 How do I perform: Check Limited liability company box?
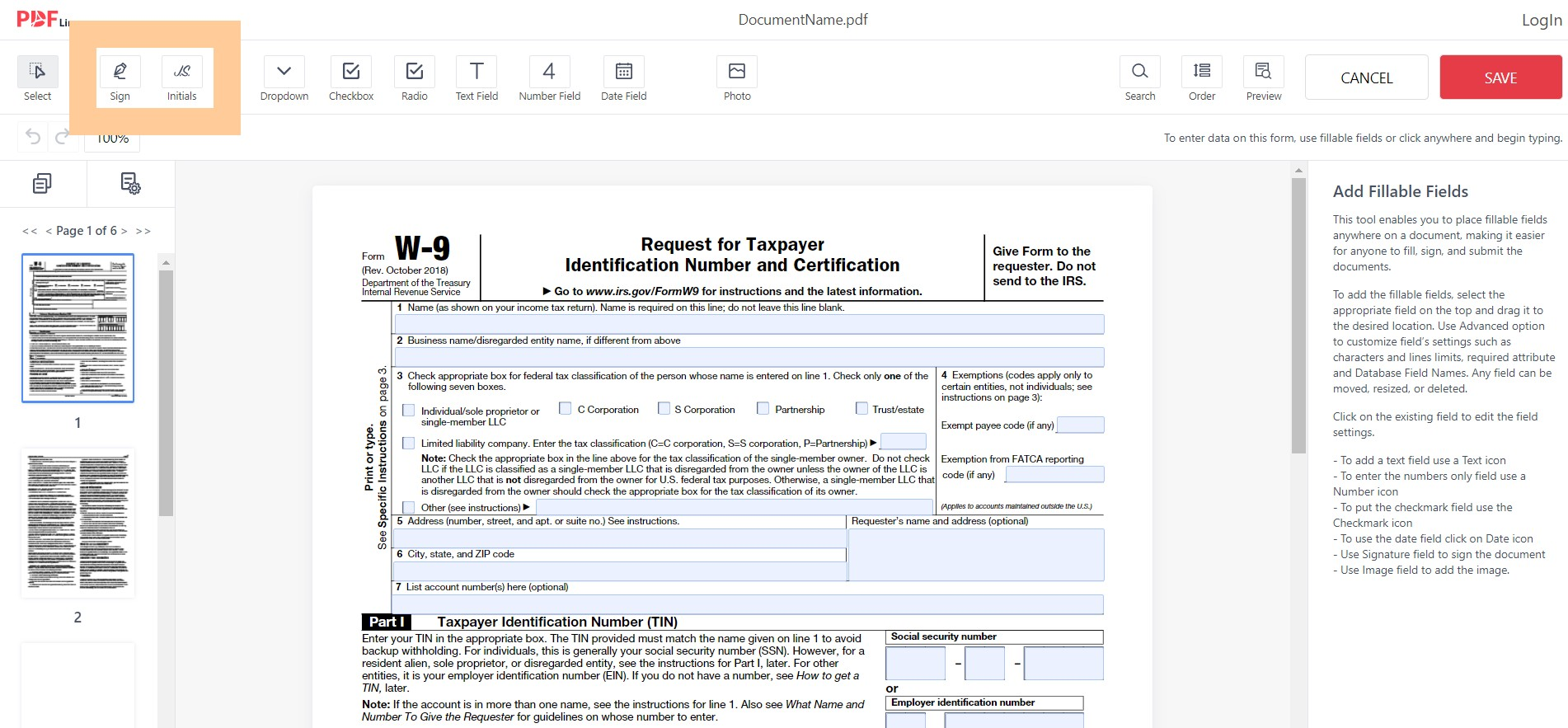[408, 443]
